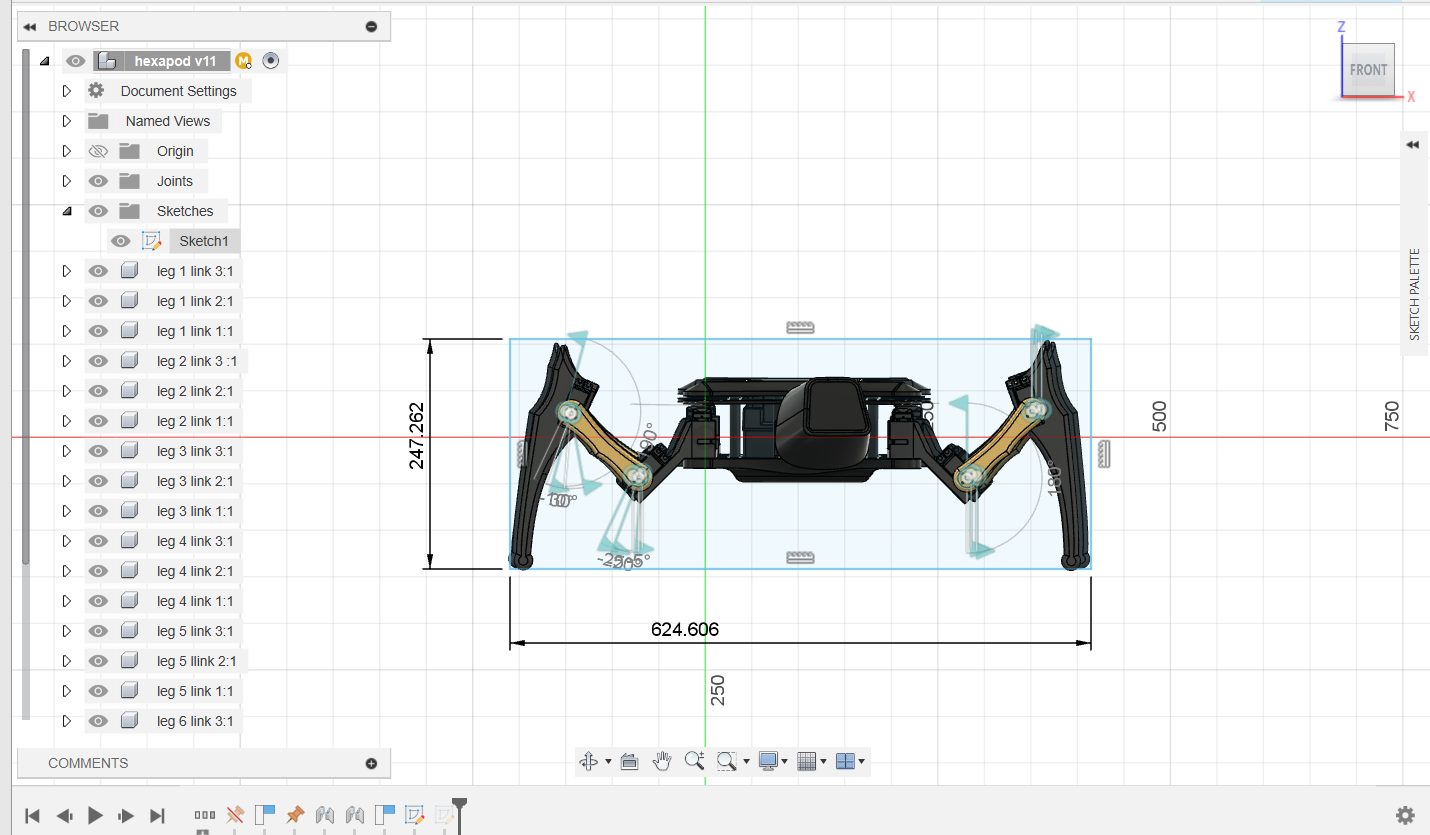This screenshot has width=1430, height=835.
Task: Add a comment with the plus icon
Action: (371, 763)
